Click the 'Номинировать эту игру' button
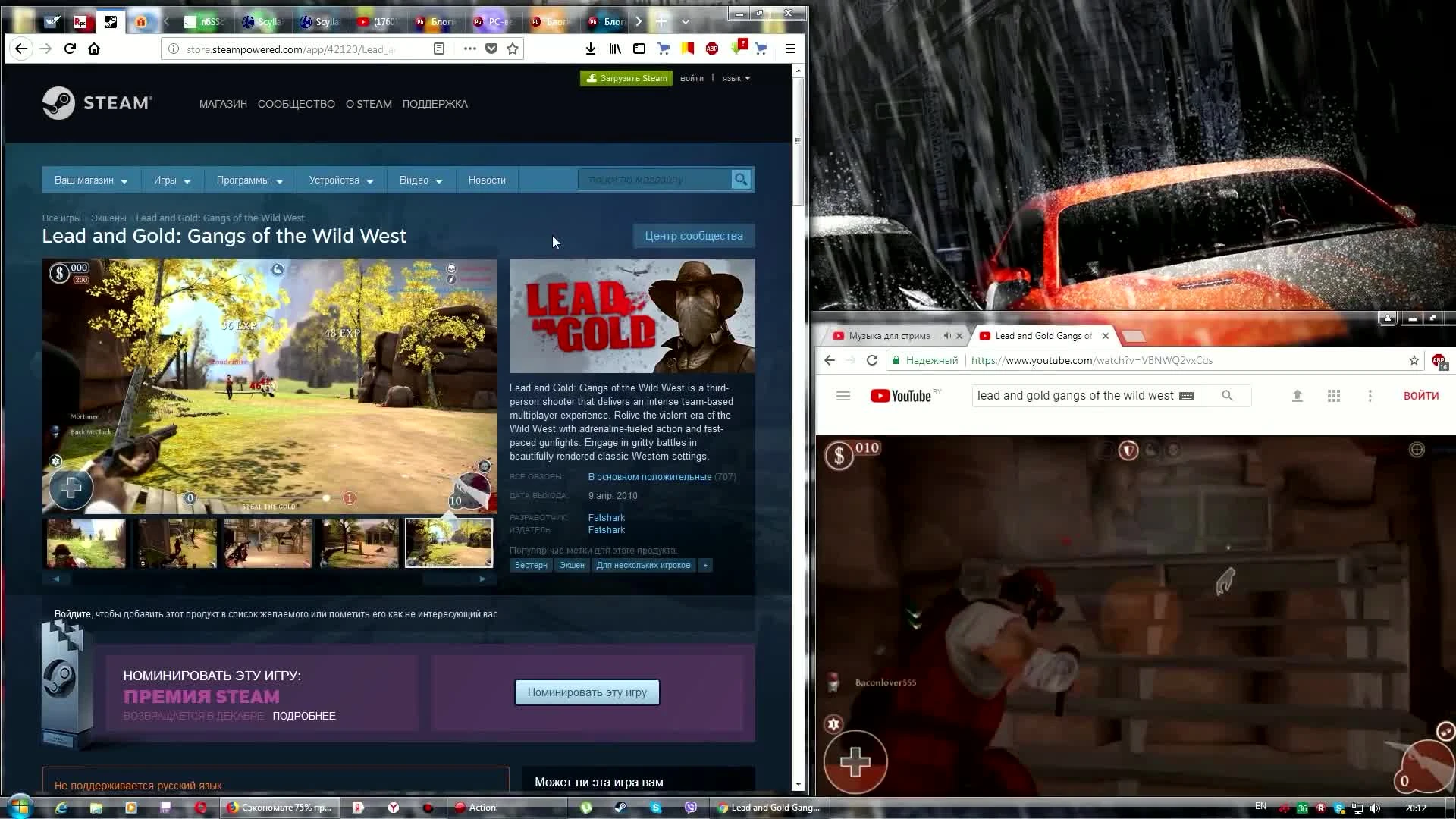This screenshot has width=1456, height=819. tap(587, 692)
